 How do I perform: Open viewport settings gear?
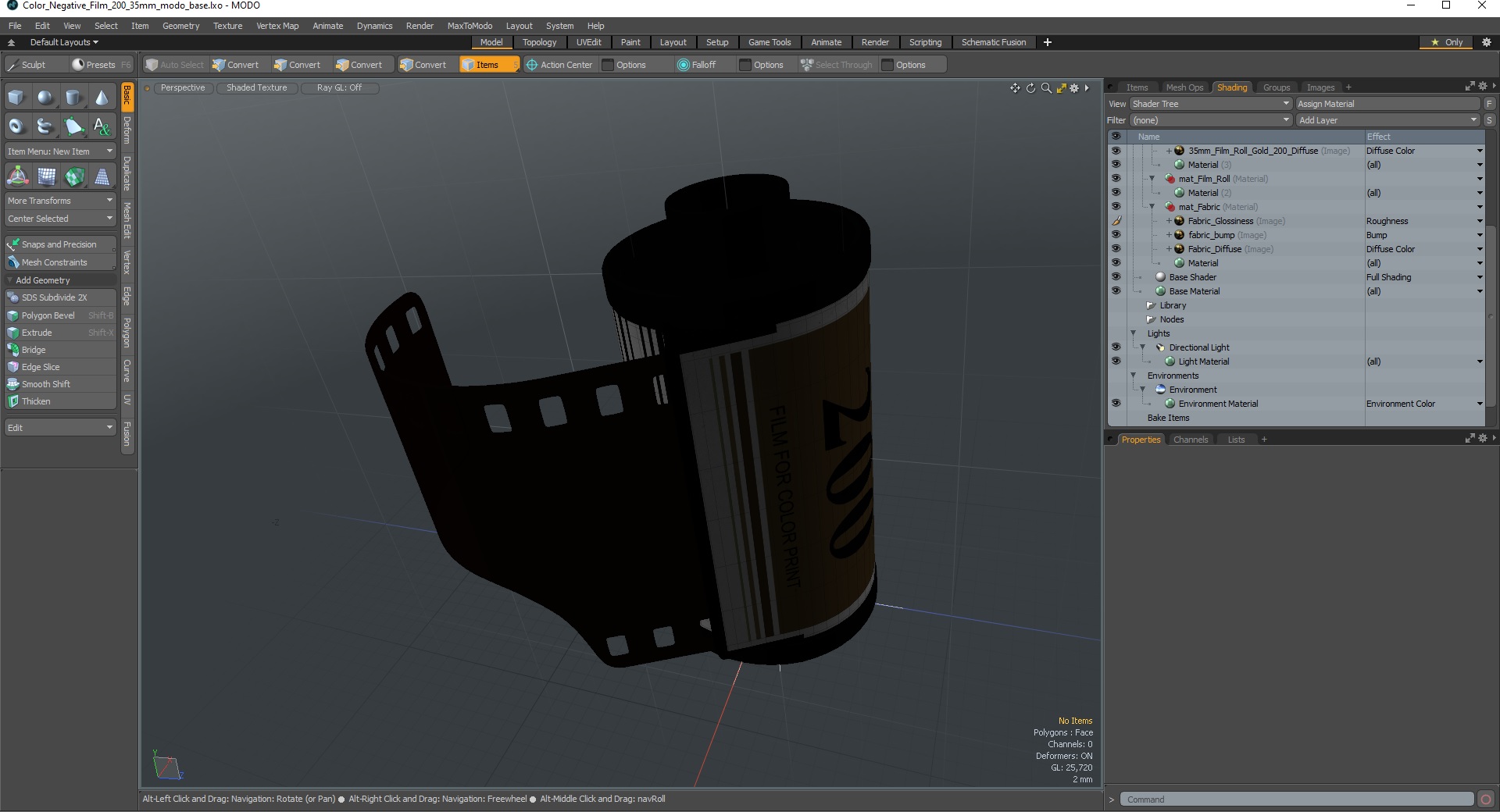point(1074,88)
